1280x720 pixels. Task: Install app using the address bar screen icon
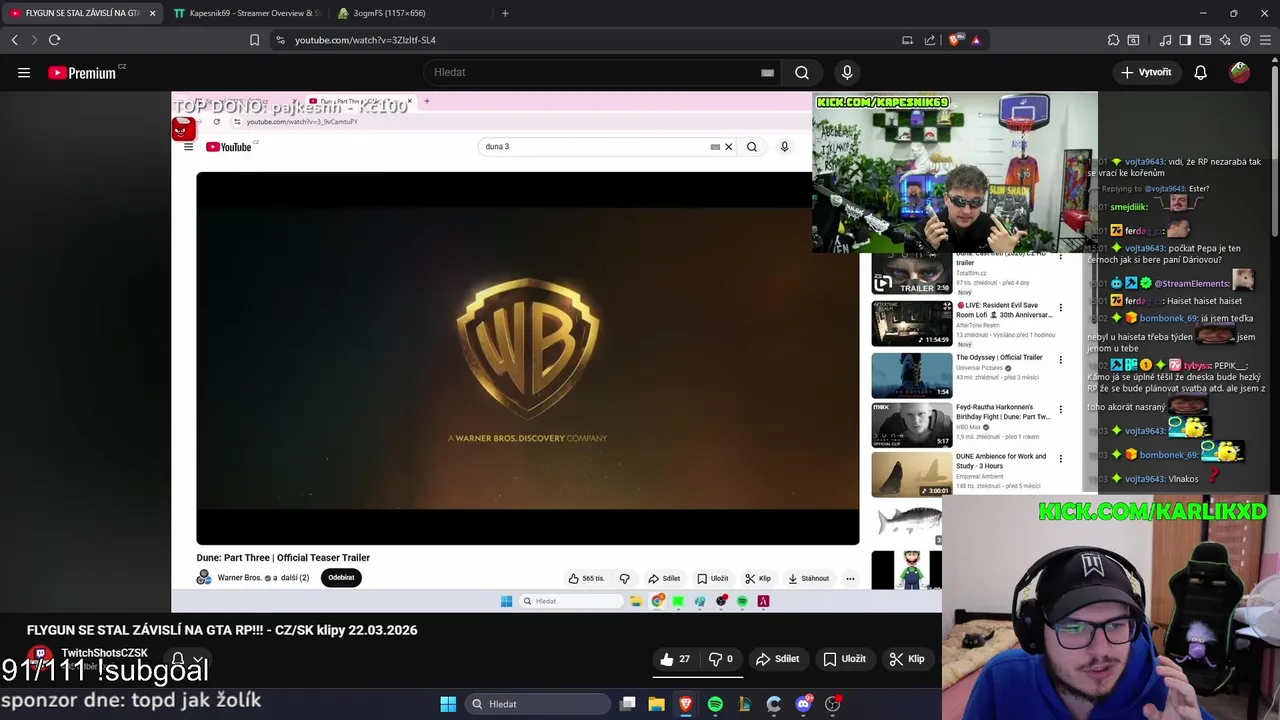(x=908, y=40)
